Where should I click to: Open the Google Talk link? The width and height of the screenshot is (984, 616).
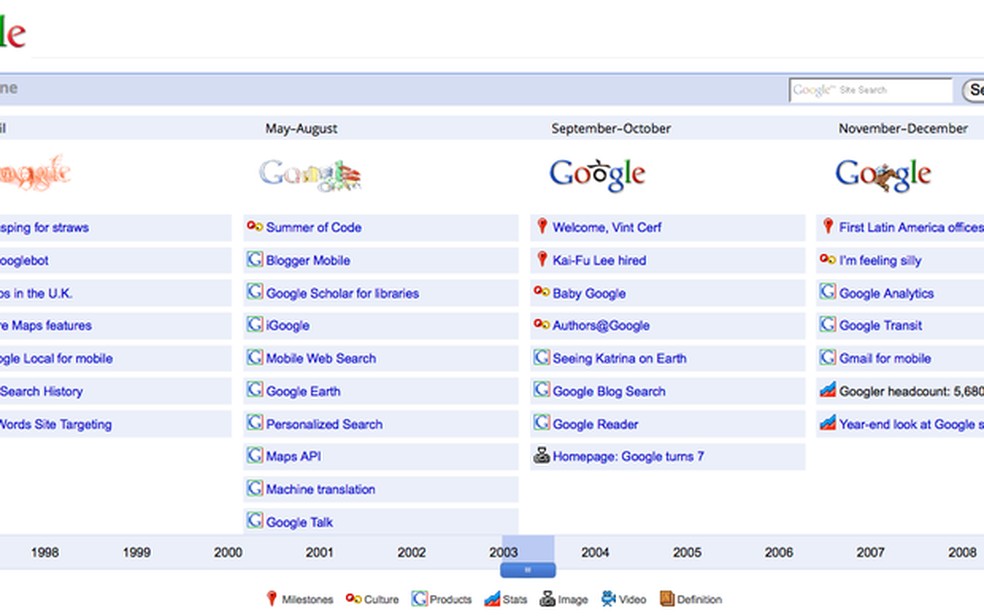pyautogui.click(x=299, y=521)
